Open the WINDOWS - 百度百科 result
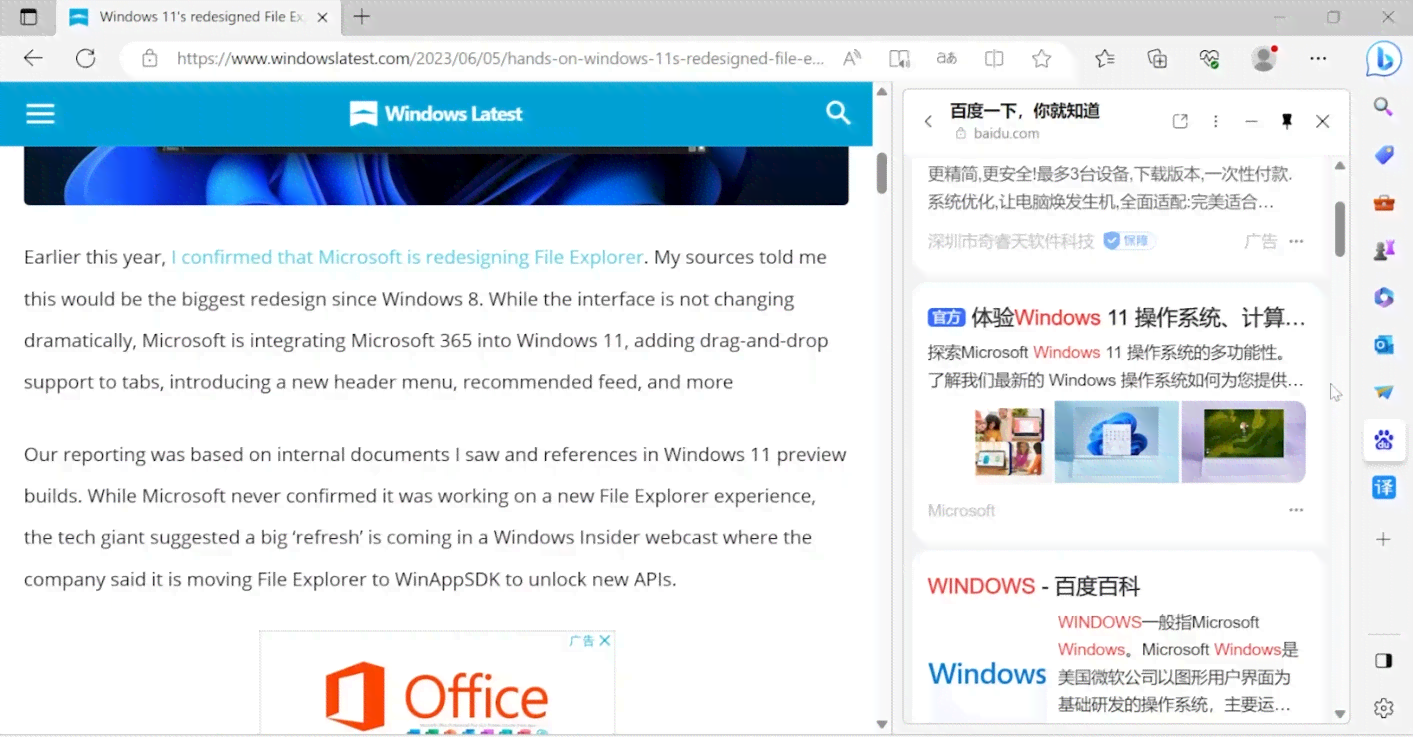This screenshot has height=737, width=1413. [1034, 586]
